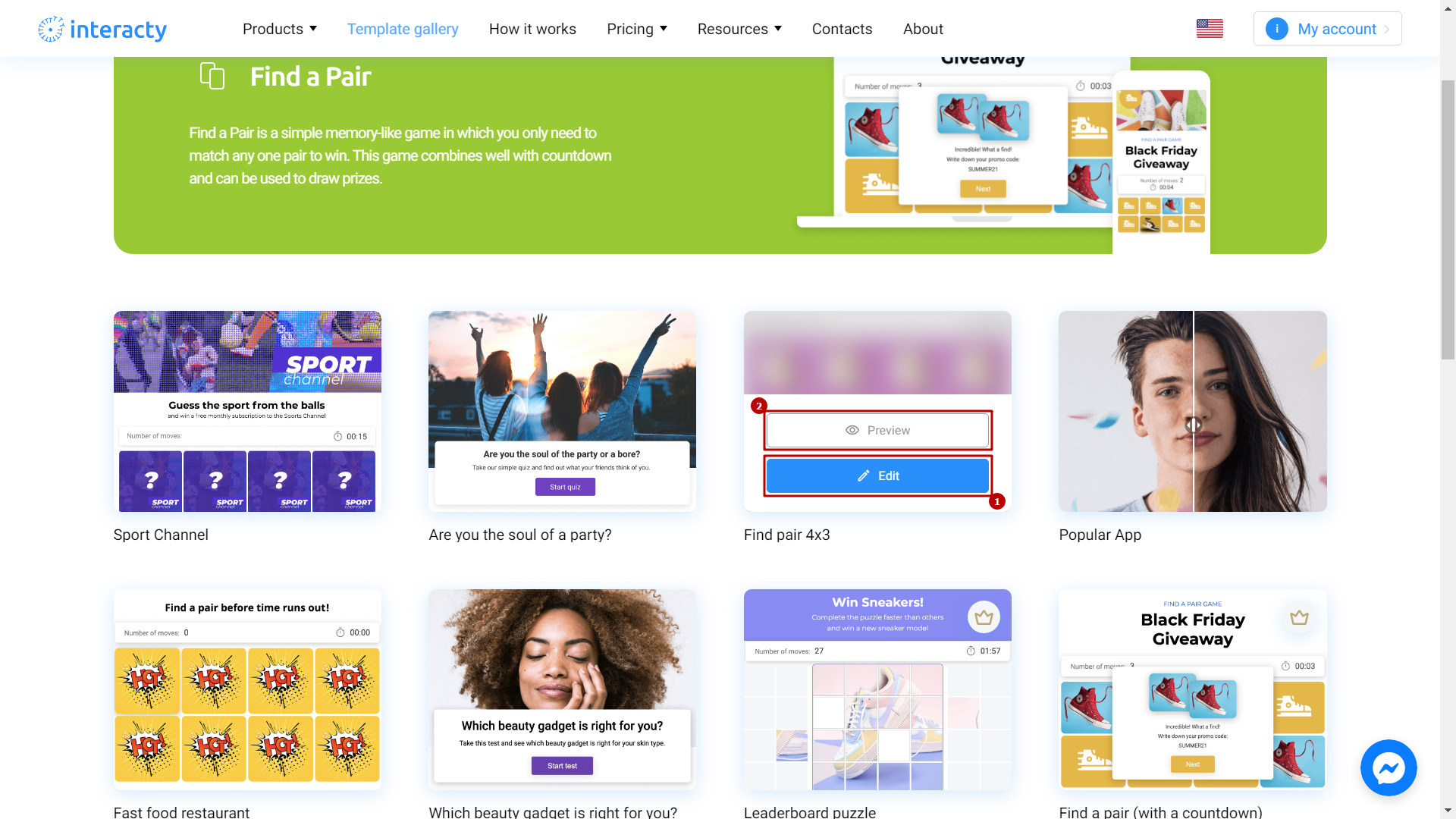The height and width of the screenshot is (819, 1456).
Task: Expand the Resources dropdown menu
Action: tap(741, 28)
